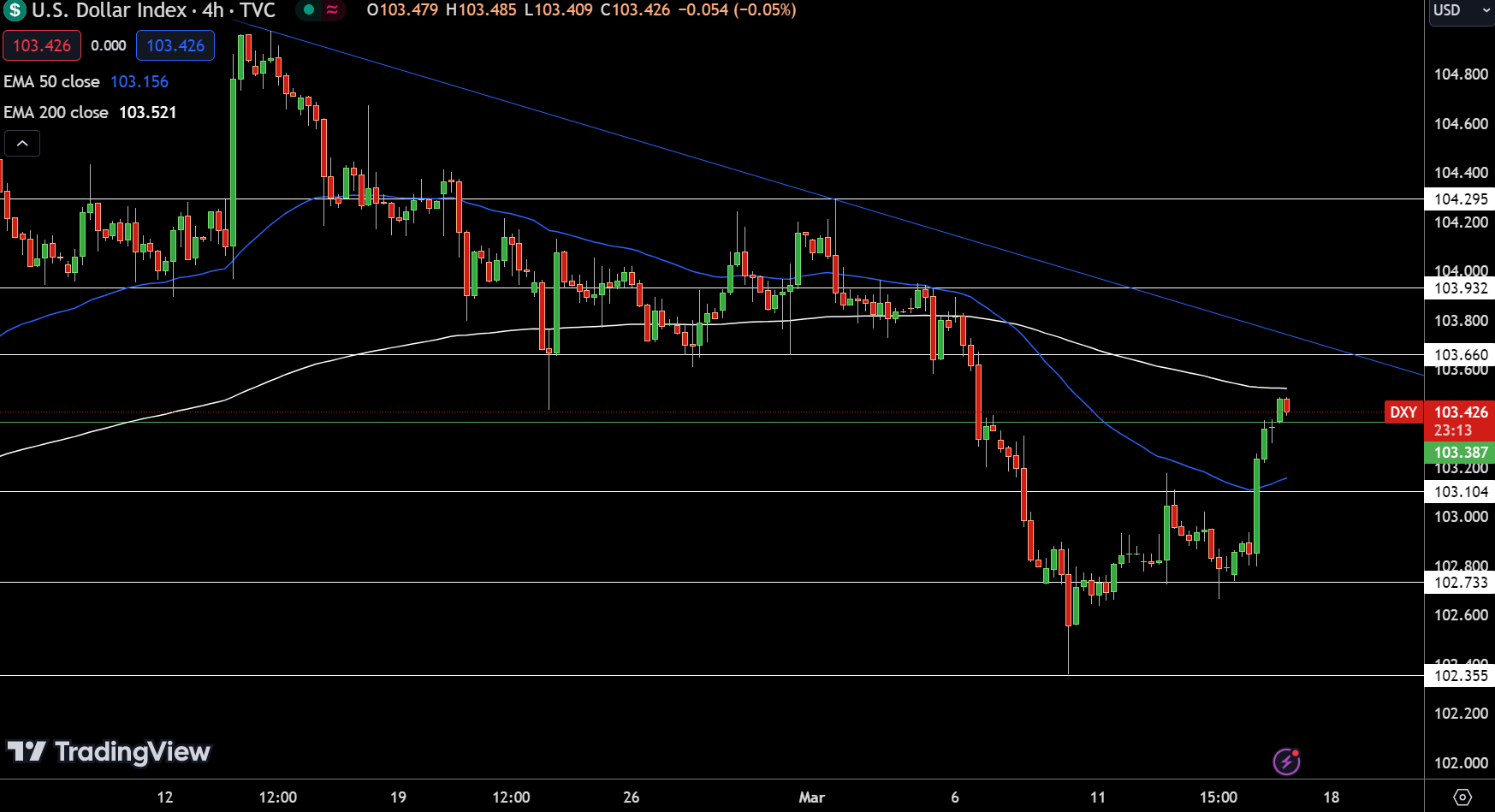Click the DXY price label on the right axis
Viewport: 1495px width, 812px height.
1403,412
